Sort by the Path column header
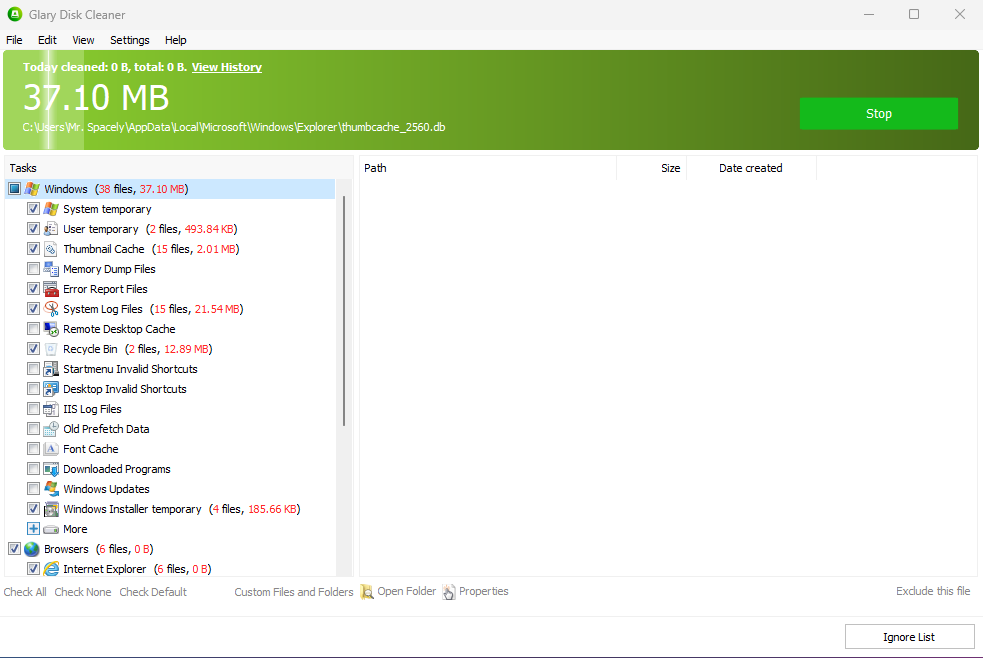This screenshot has width=983, height=658. 488,168
